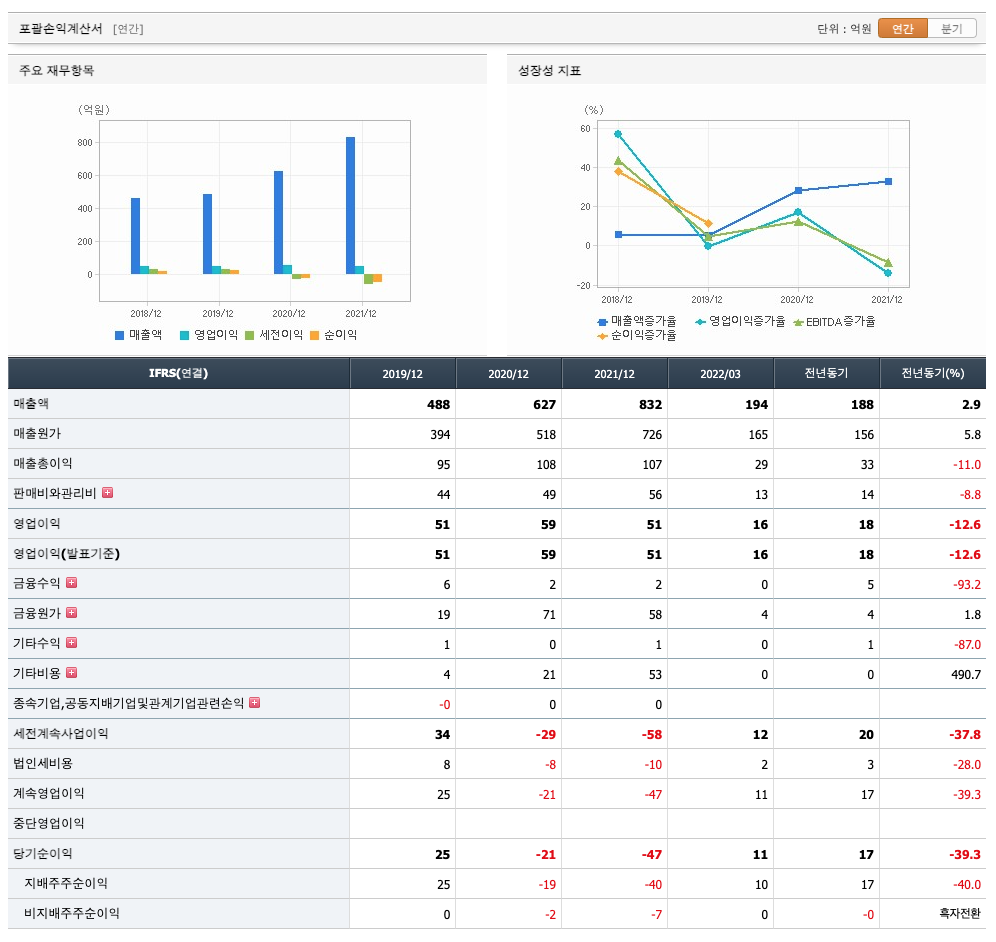The height and width of the screenshot is (942, 996).
Task: Click the -93.2 금융수익 percentage
Action: (967, 584)
